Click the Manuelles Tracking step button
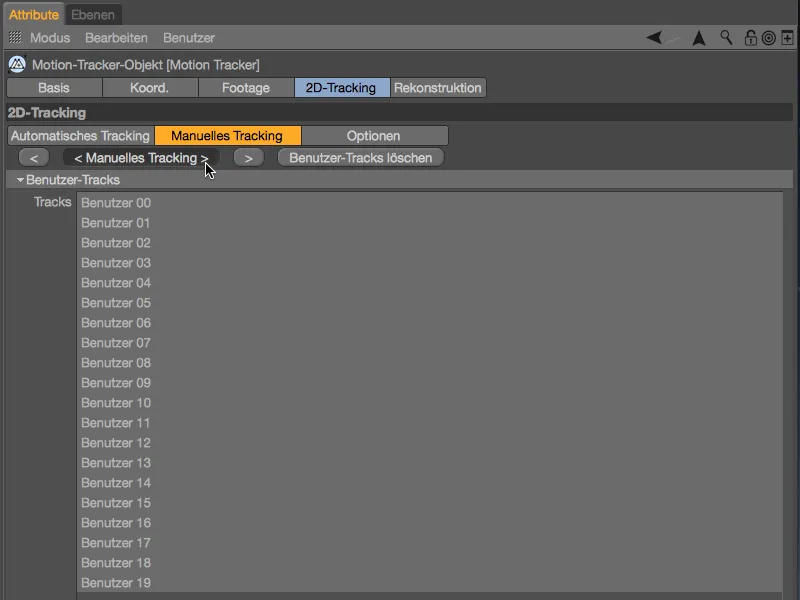The width and height of the screenshot is (800, 600). pyautogui.click(x=140, y=157)
